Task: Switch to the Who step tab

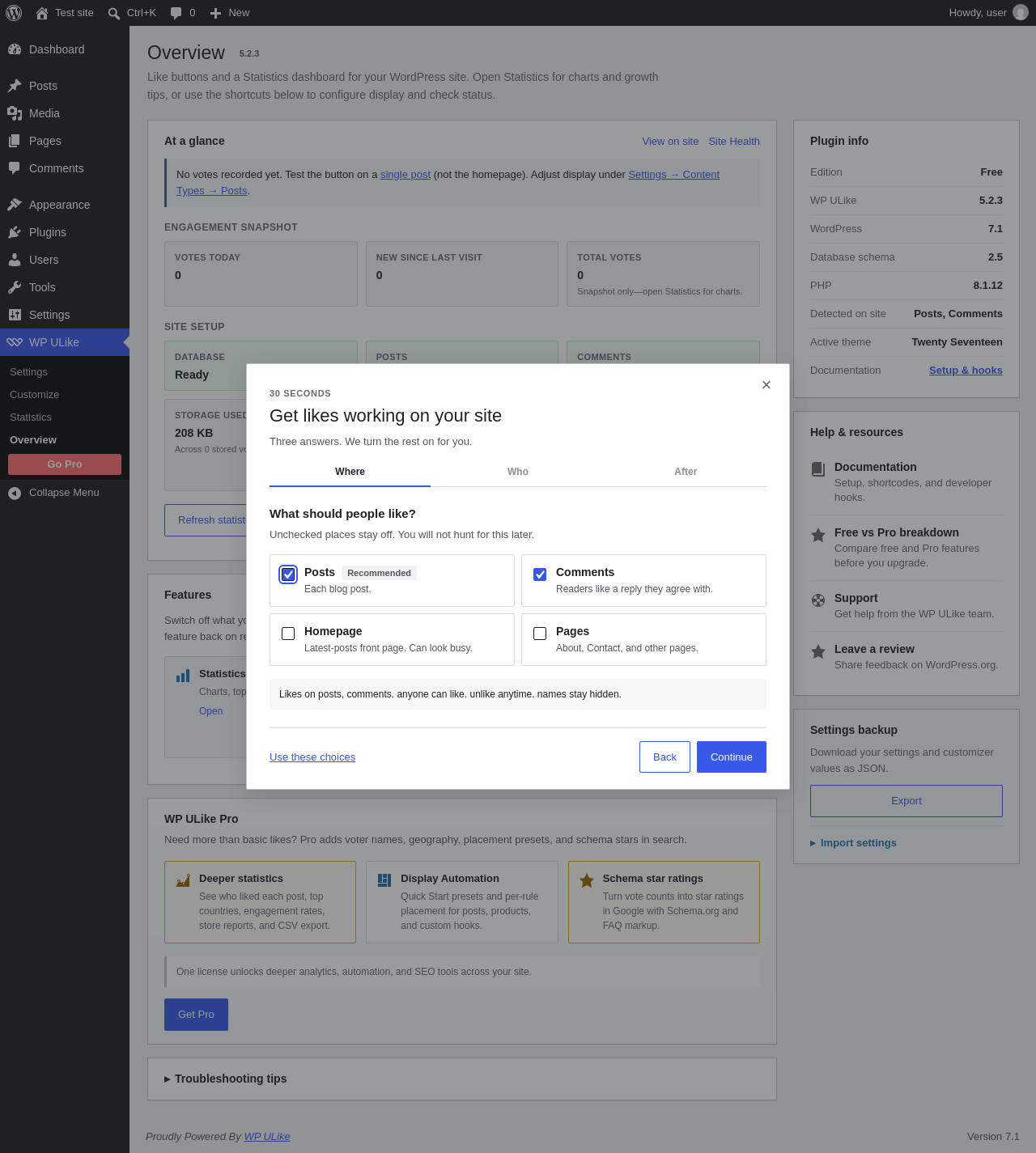Action: click(518, 472)
